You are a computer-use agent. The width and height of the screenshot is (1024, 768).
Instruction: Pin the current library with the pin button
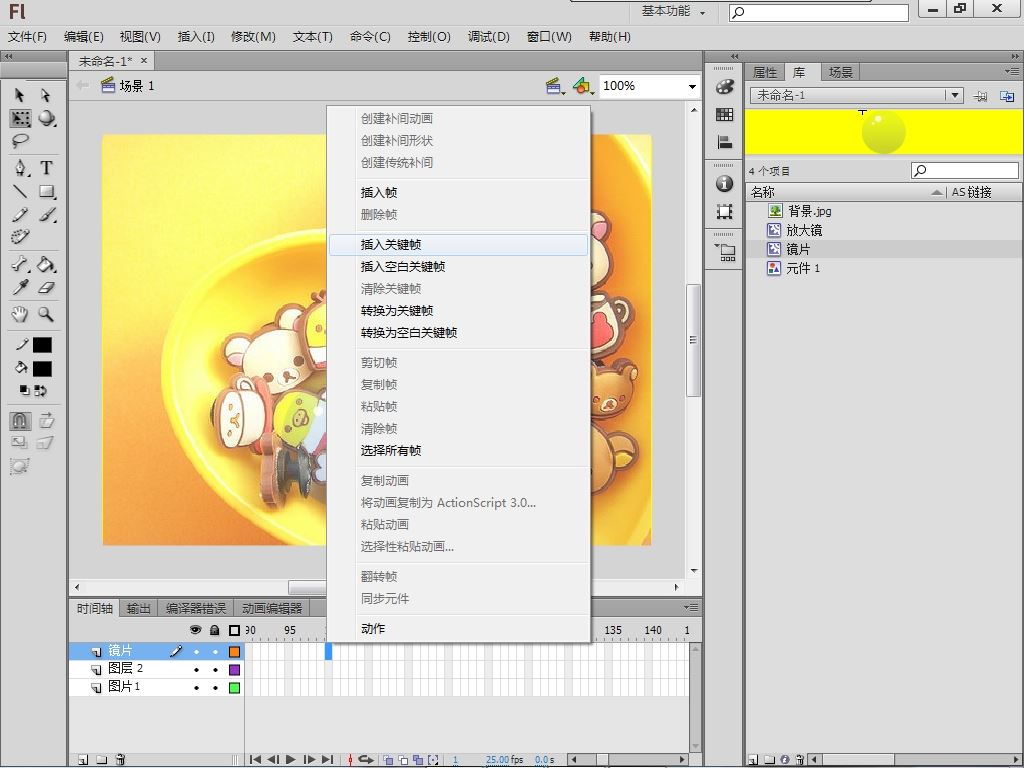[x=980, y=96]
